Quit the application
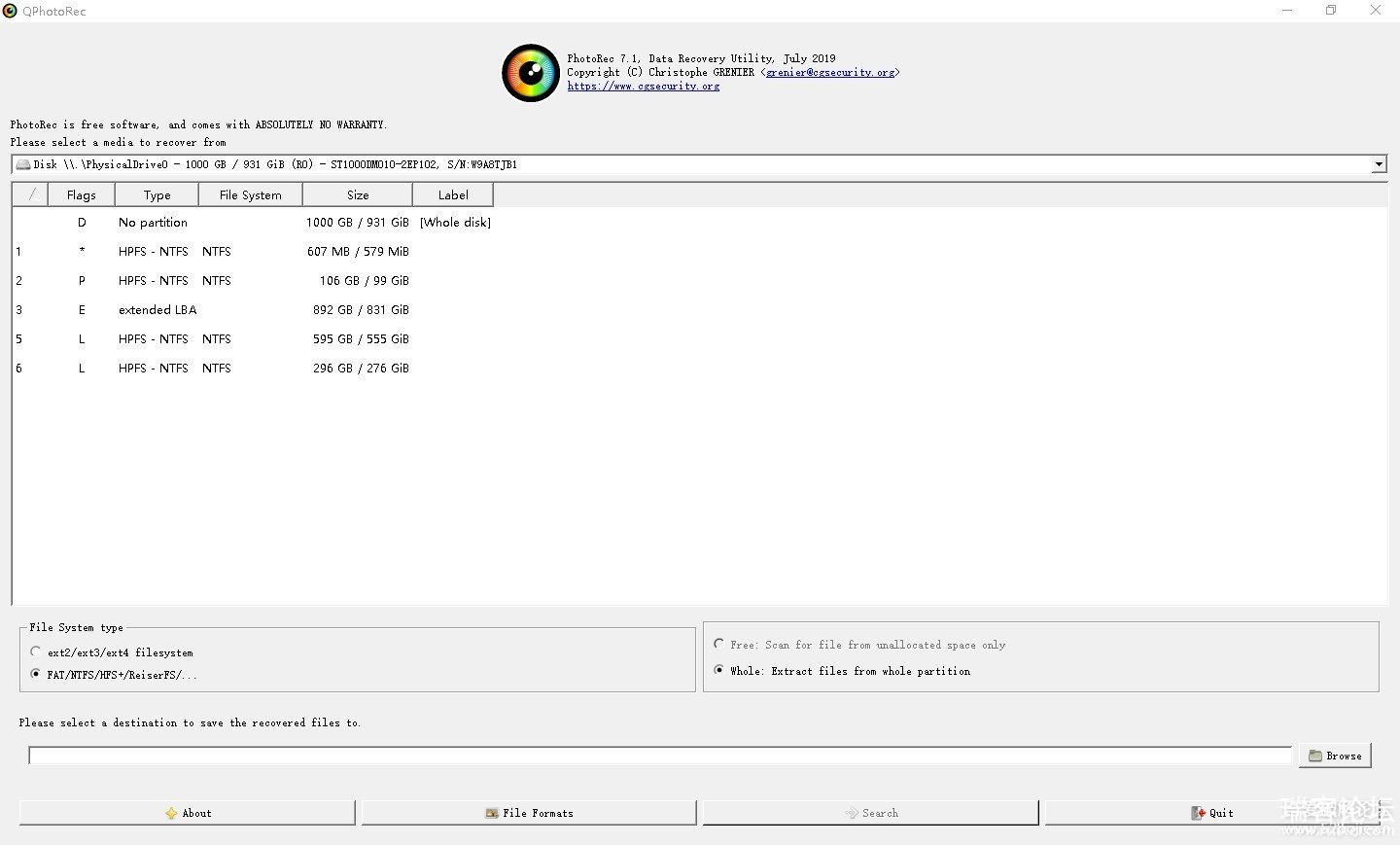 click(1212, 813)
